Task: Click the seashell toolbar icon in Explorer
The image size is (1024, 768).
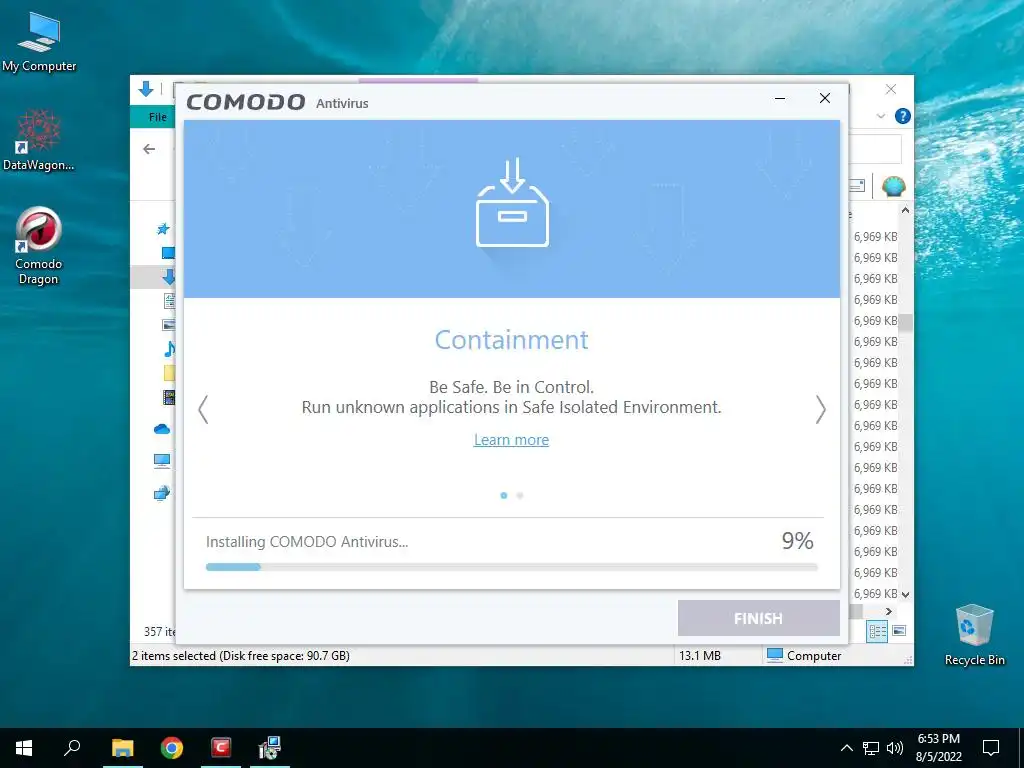Action: (x=893, y=186)
